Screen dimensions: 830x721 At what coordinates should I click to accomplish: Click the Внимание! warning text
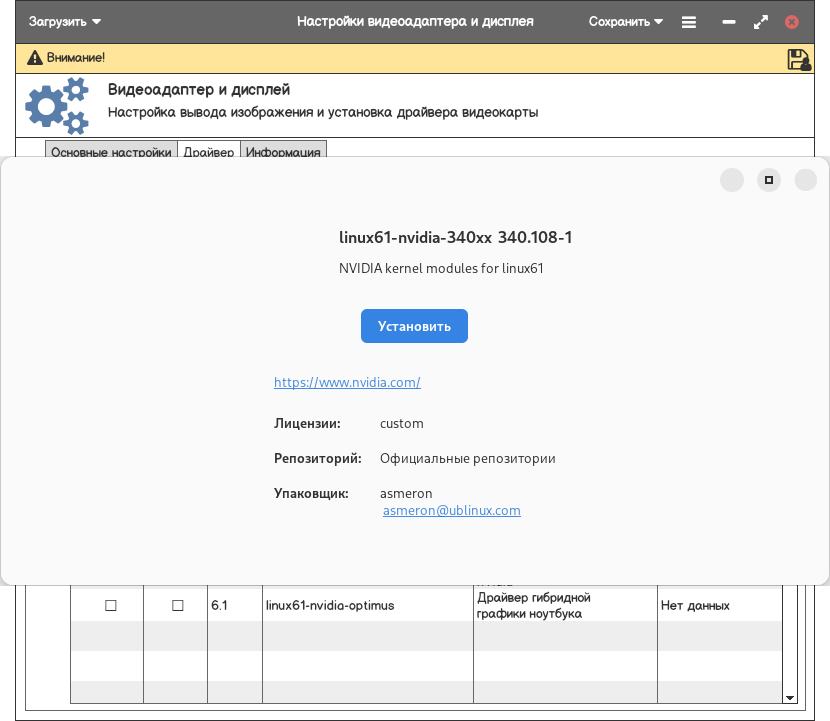(76, 58)
